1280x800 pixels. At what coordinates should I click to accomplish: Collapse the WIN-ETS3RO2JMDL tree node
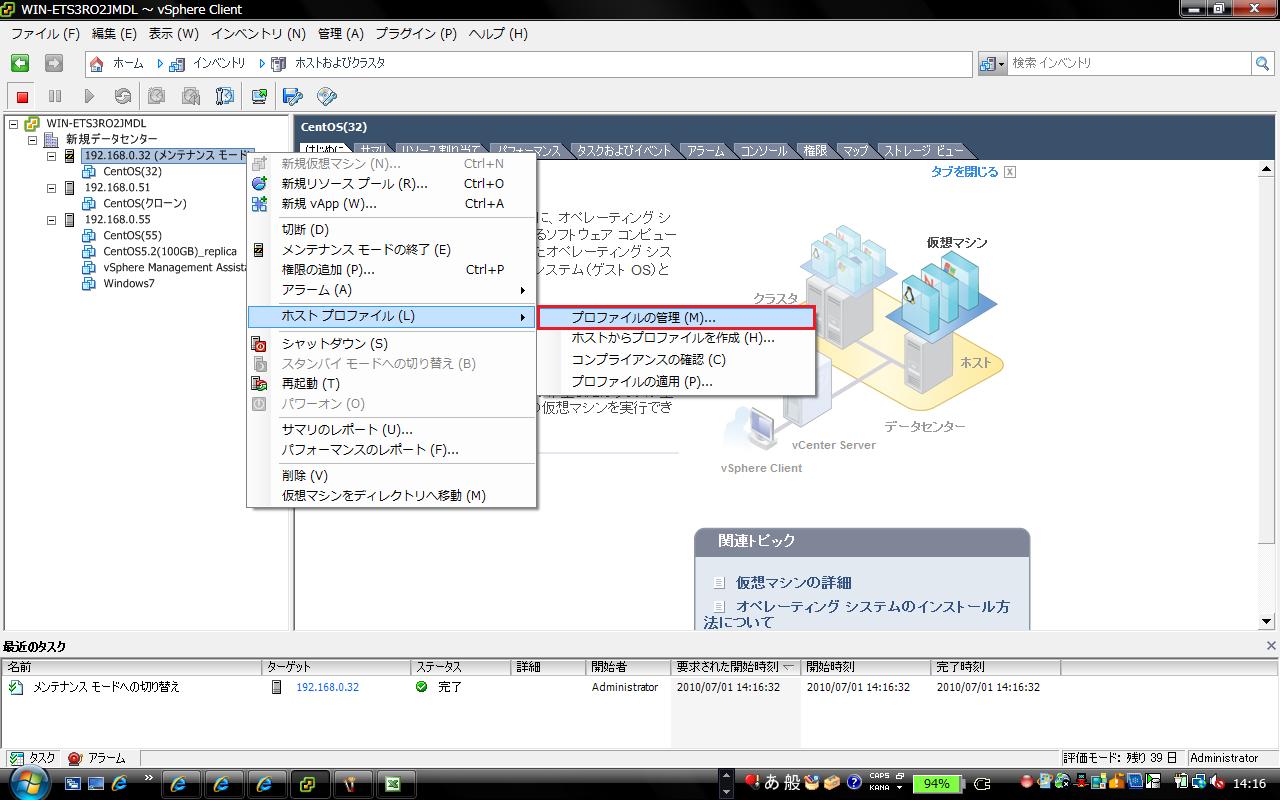[x=14, y=124]
